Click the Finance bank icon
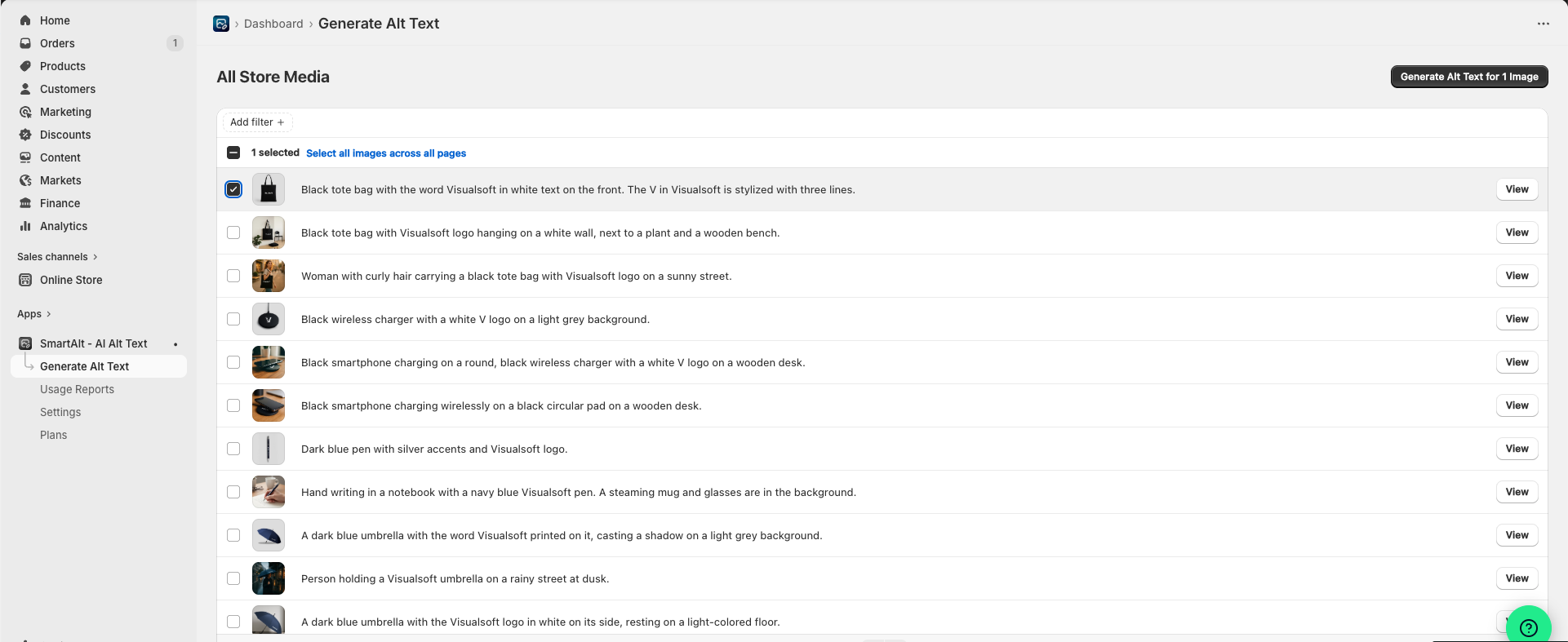This screenshot has height=642, width=1568. click(x=25, y=203)
